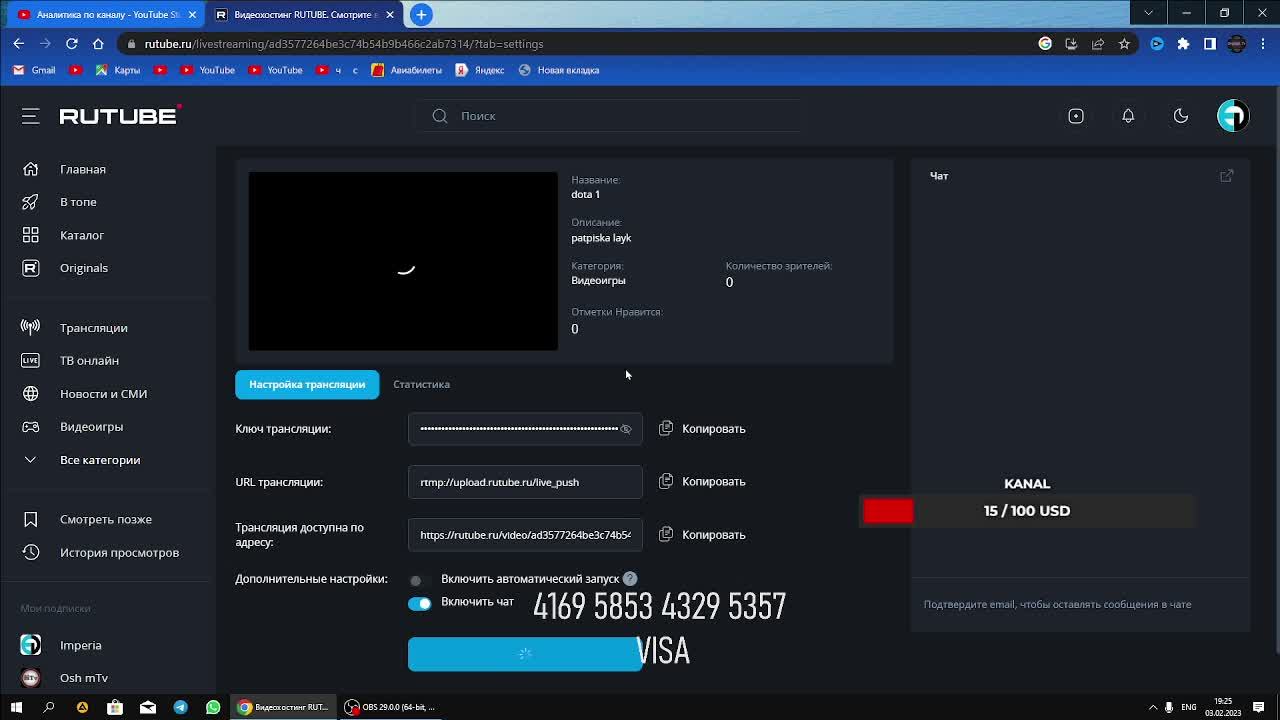Open the RUTUBE profile avatar menu
This screenshot has width=1280, height=720.
(x=1233, y=115)
